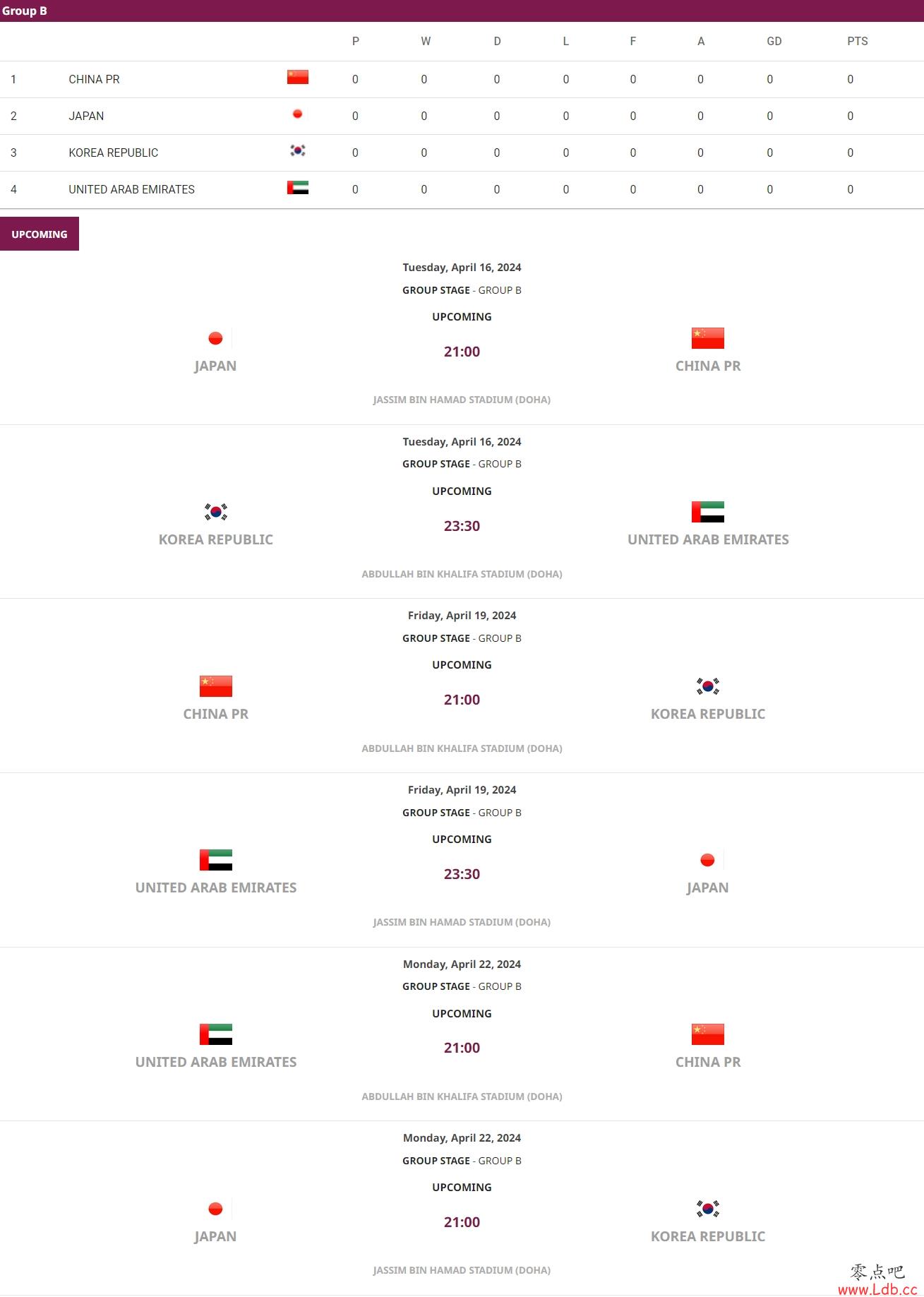Click the Japan flag in standings table

coord(297,114)
